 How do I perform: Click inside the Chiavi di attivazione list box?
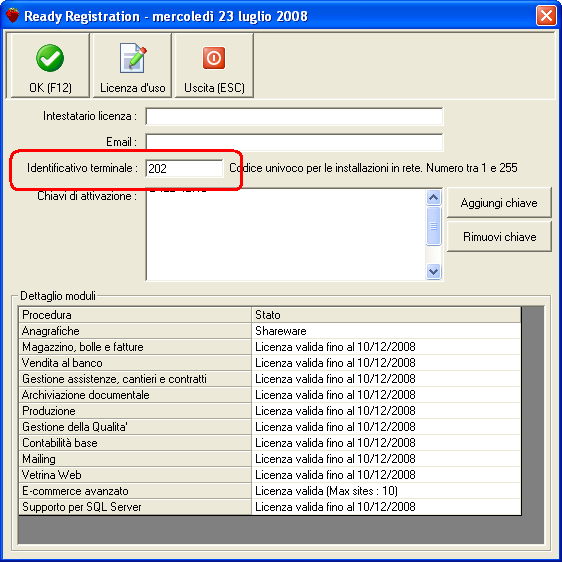[286, 234]
